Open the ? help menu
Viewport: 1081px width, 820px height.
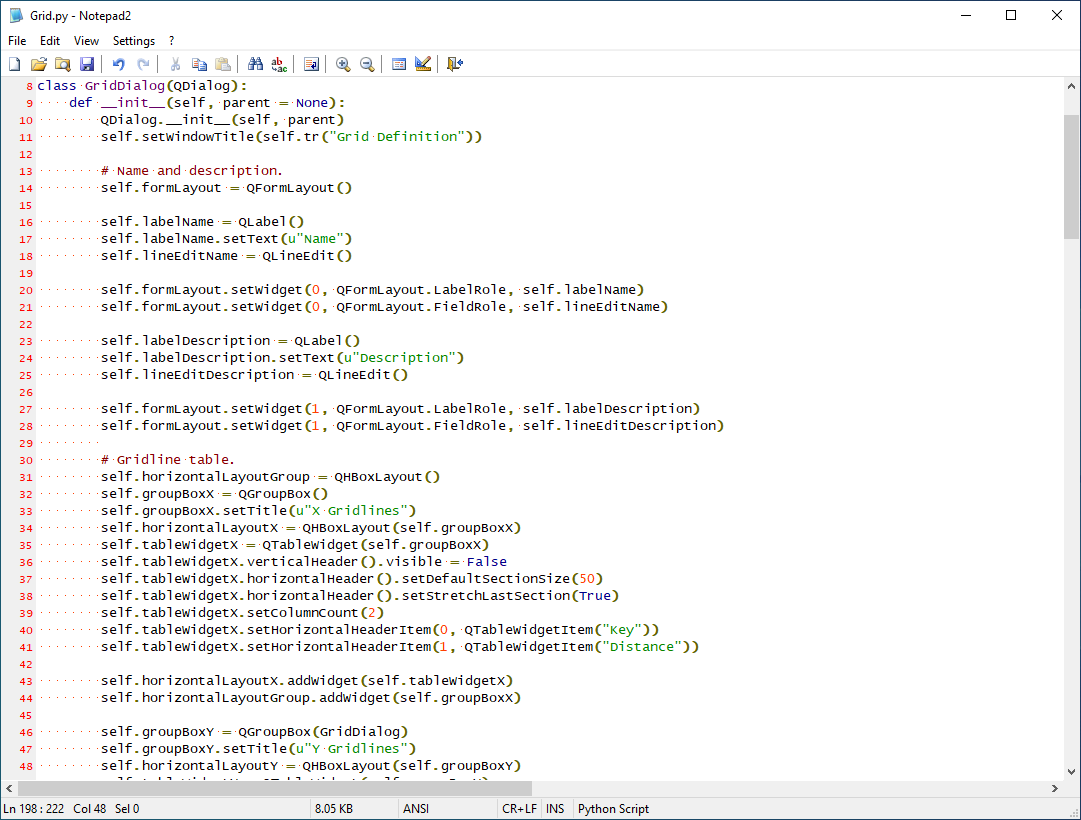point(172,41)
